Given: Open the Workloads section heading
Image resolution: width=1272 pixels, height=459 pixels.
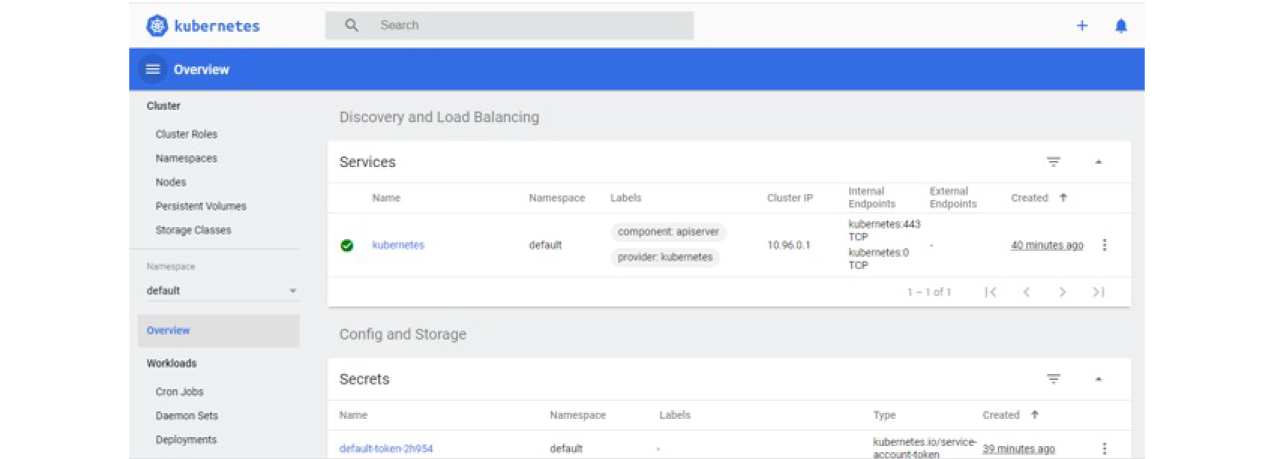Looking at the screenshot, I should [172, 364].
